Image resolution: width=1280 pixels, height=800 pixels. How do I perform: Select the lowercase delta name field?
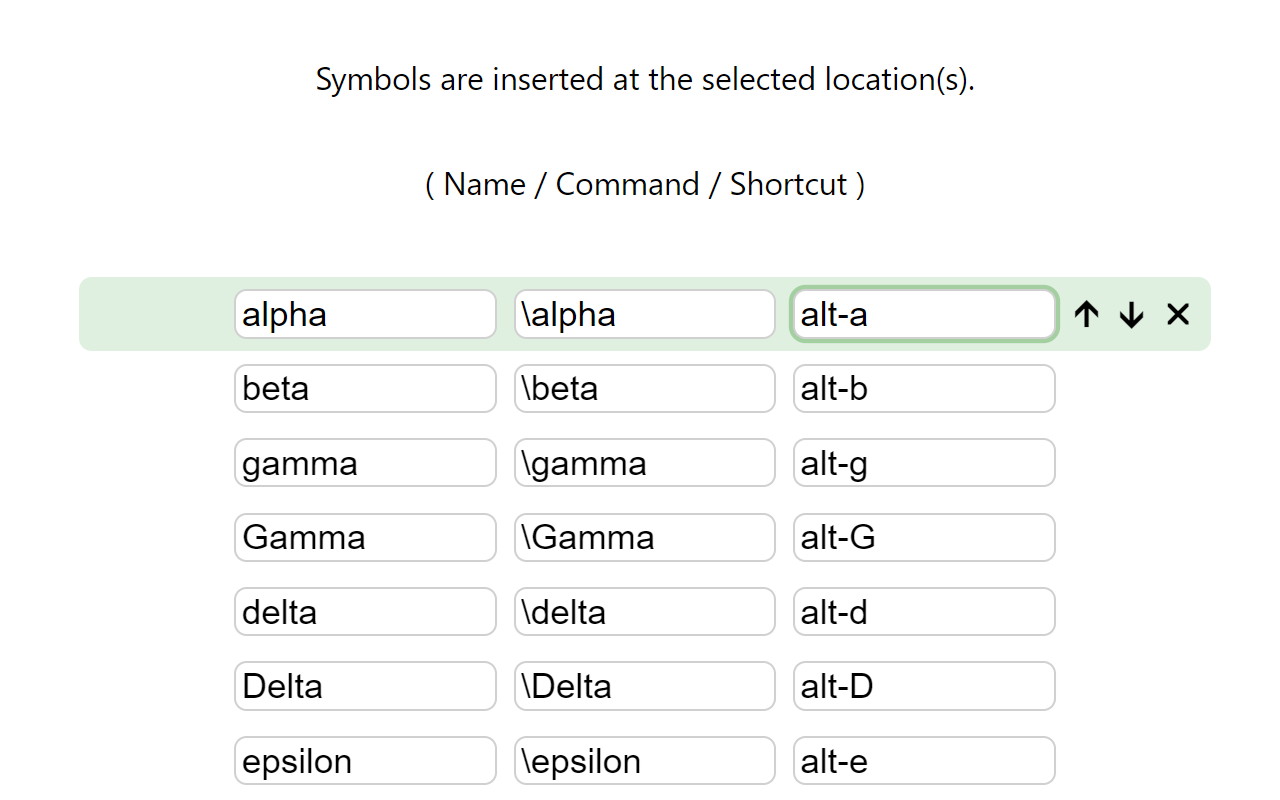tap(365, 612)
